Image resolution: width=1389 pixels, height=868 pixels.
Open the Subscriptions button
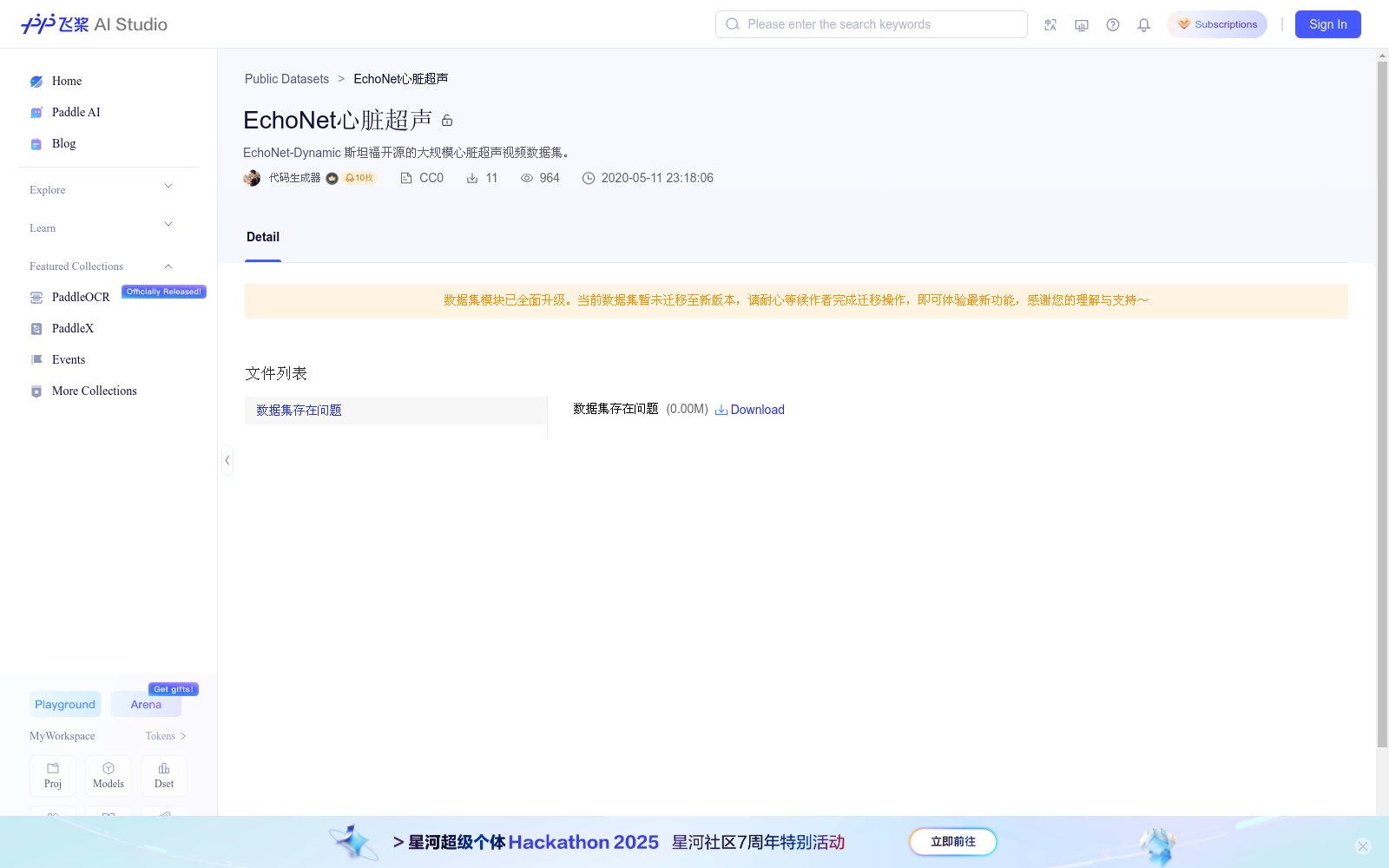(x=1217, y=24)
